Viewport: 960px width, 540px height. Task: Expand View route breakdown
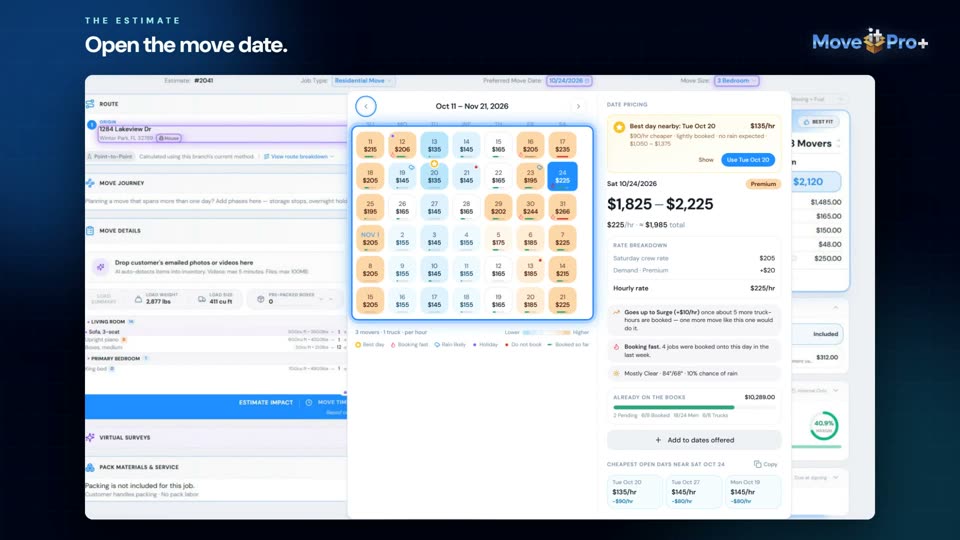pyautogui.click(x=299, y=157)
